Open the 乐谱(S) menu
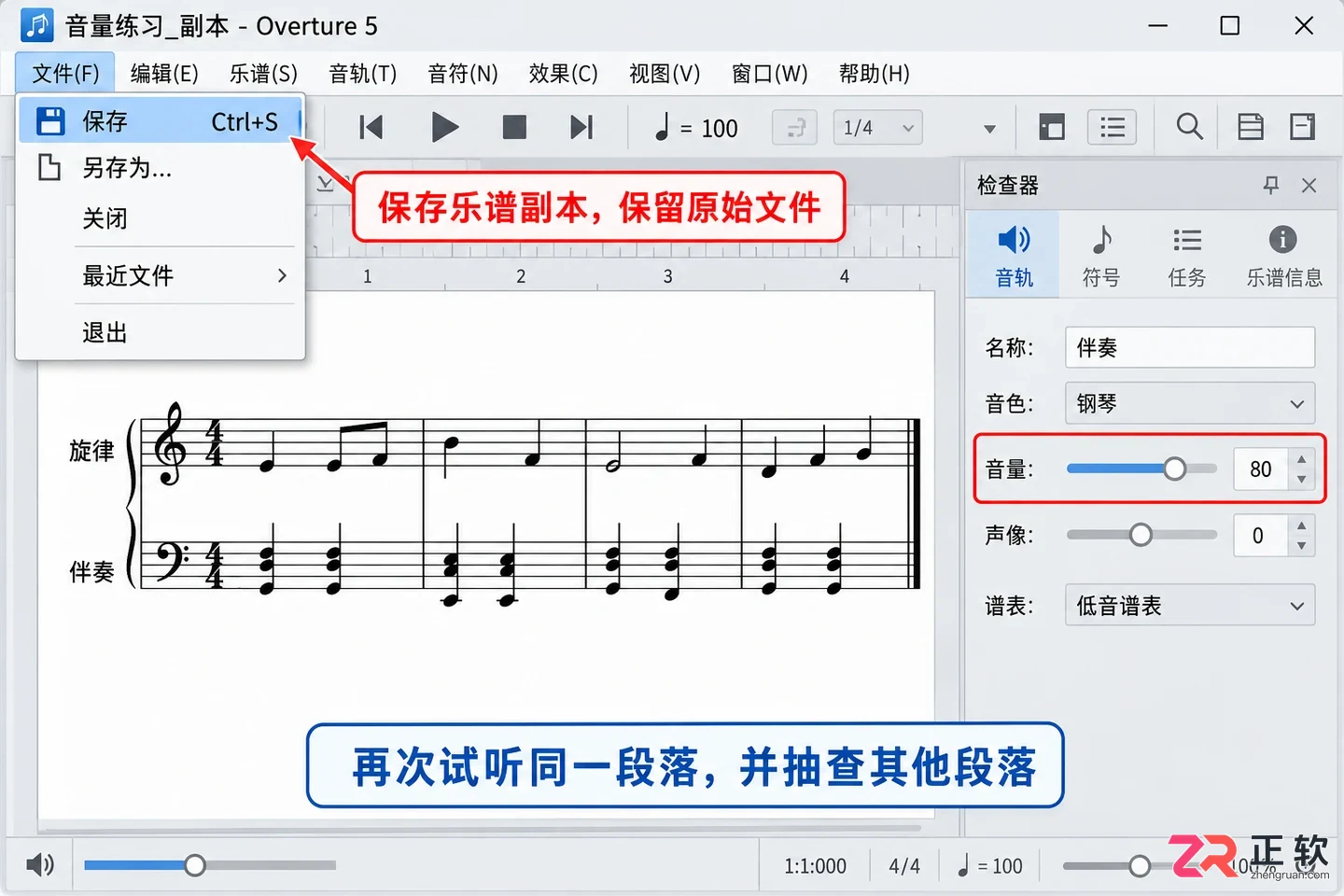1344x896 pixels. click(263, 74)
